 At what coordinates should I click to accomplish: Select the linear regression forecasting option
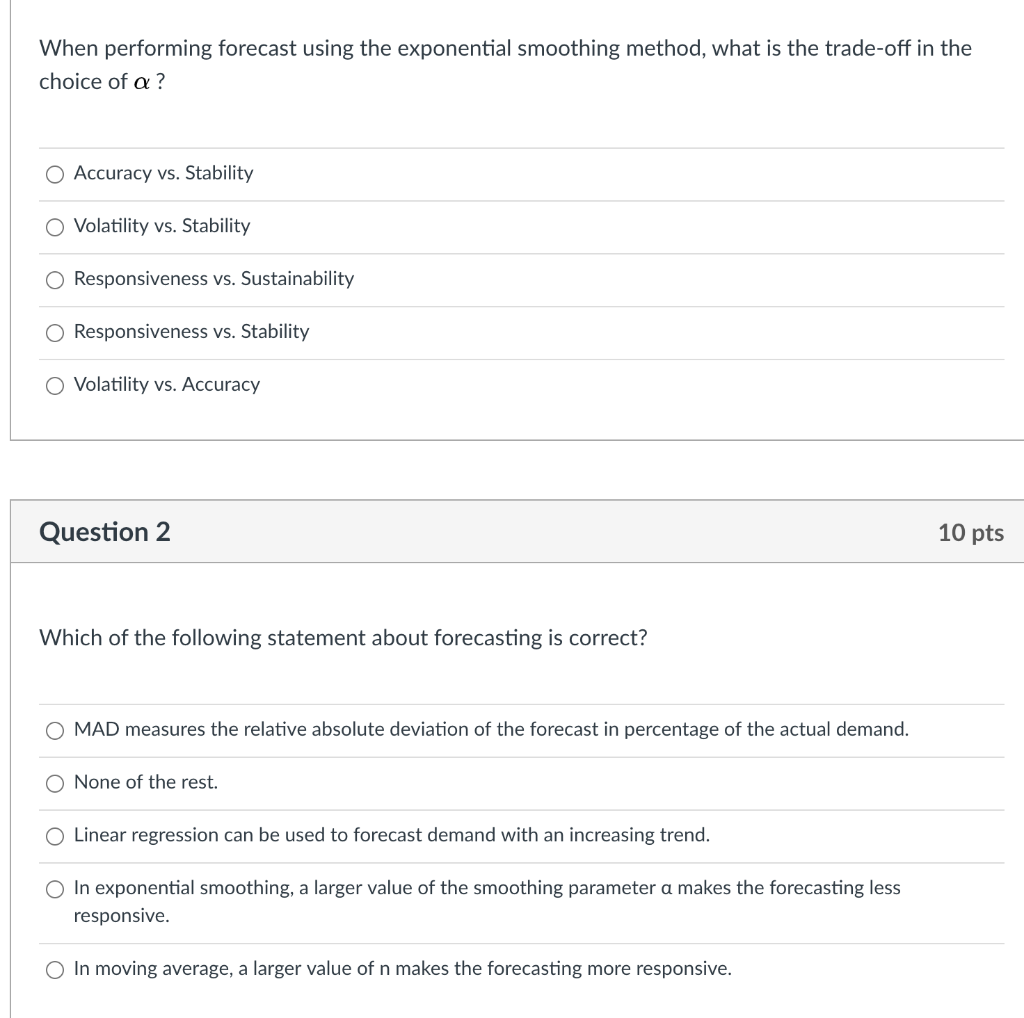(55, 836)
